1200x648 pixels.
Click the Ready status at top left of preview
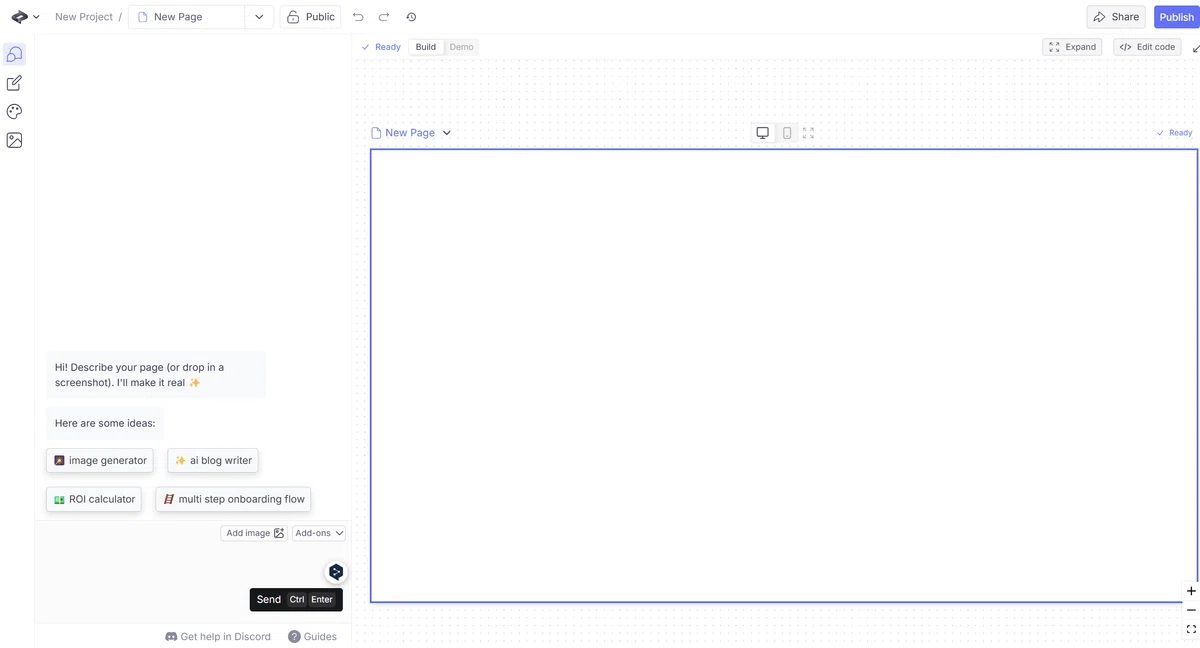pyautogui.click(x=381, y=47)
